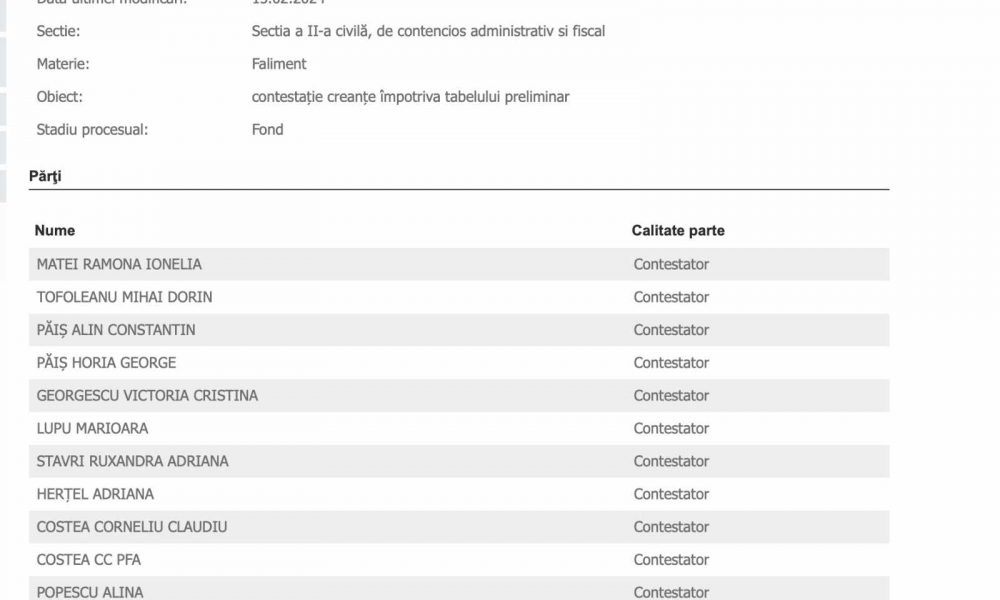The image size is (1000, 600).
Task: Click the Calitate parte column header
Action: click(678, 231)
